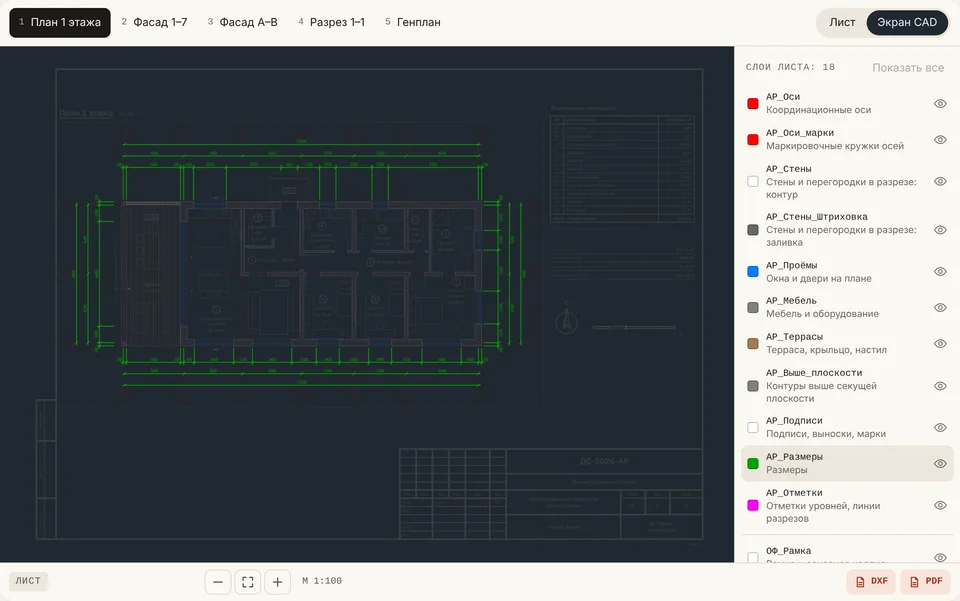Click the М 1:100 scale label
Screen dimensions: 960x601
coord(322,581)
